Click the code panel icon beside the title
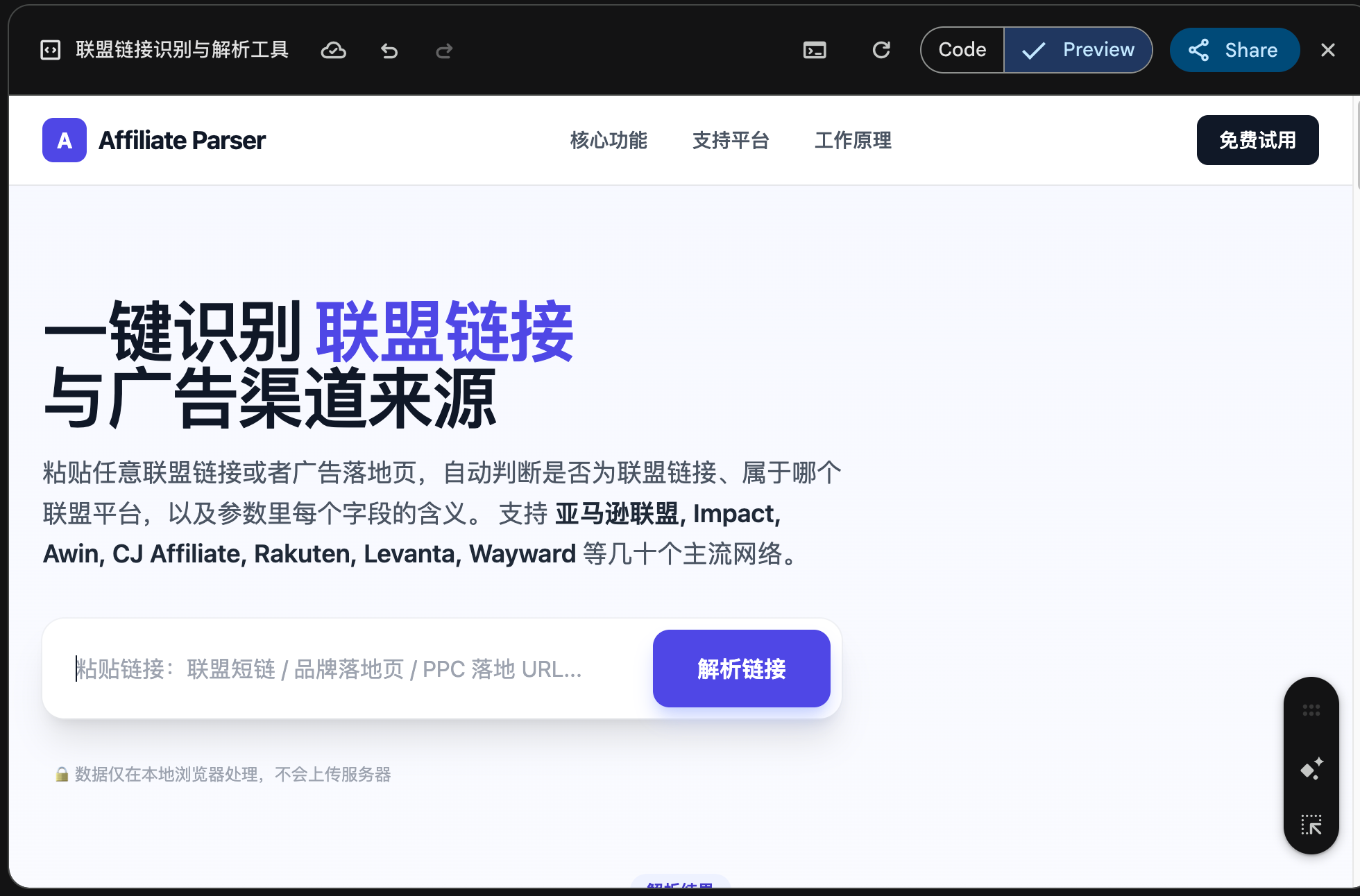The image size is (1360, 896). click(51, 50)
